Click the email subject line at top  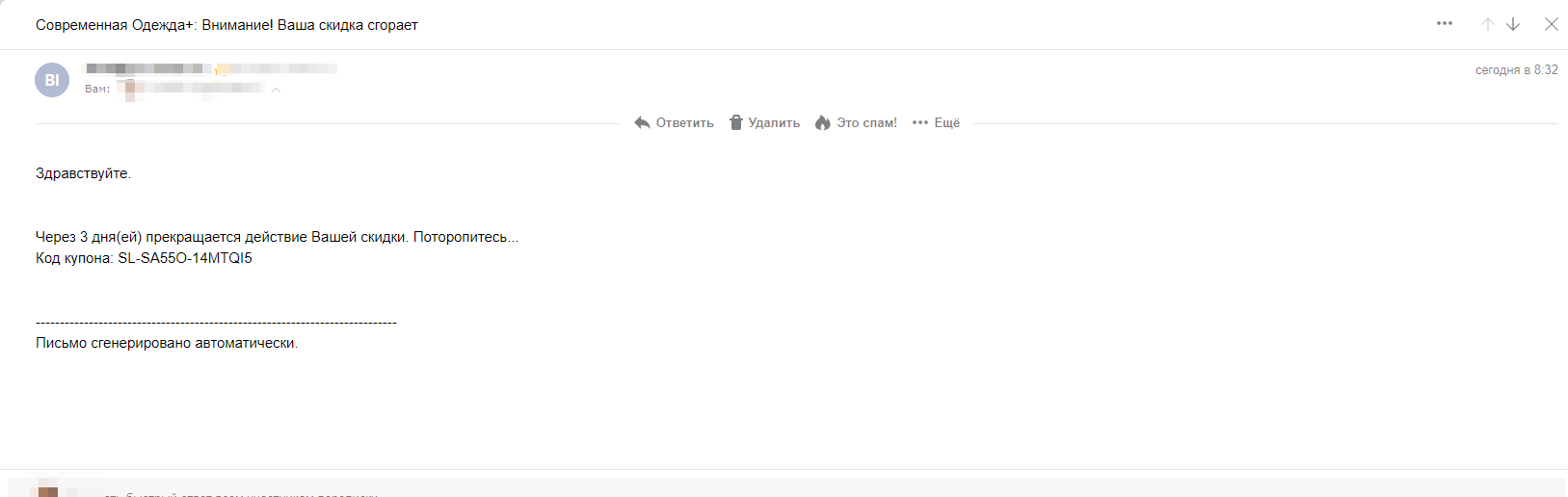click(226, 25)
